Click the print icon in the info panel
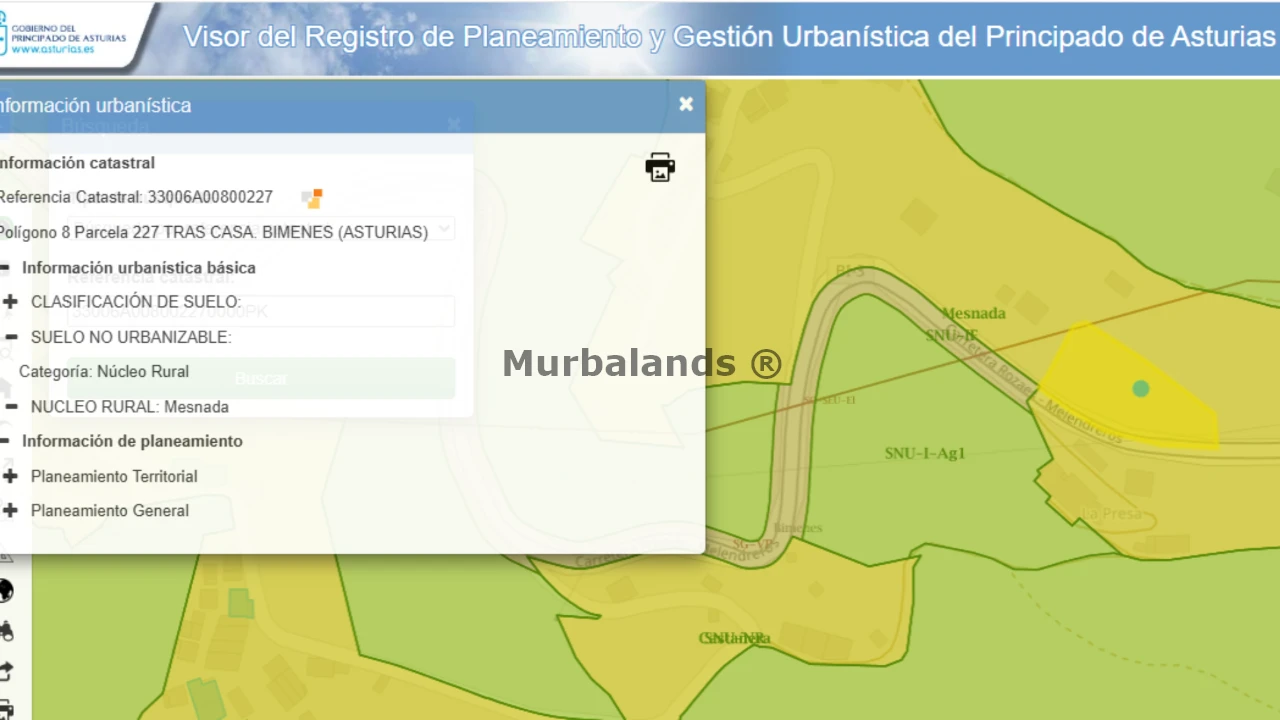 tap(660, 167)
